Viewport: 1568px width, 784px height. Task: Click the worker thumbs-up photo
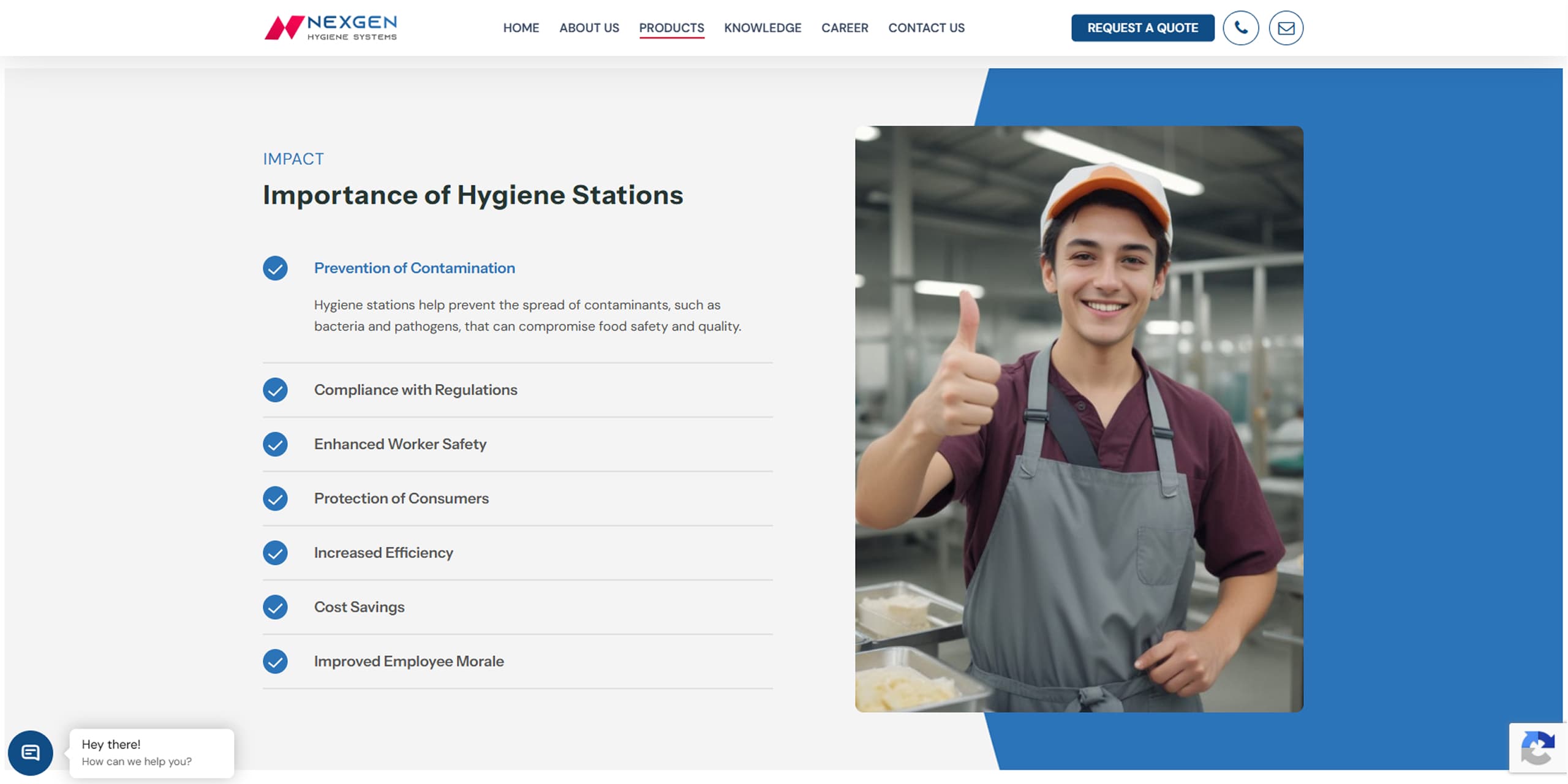click(1079, 419)
